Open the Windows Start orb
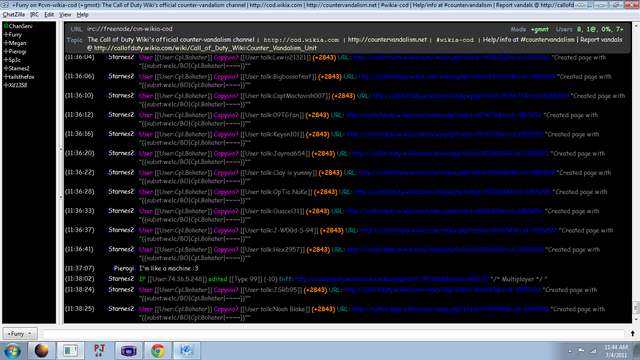Viewport: 640px width, 360px height. click(13, 351)
